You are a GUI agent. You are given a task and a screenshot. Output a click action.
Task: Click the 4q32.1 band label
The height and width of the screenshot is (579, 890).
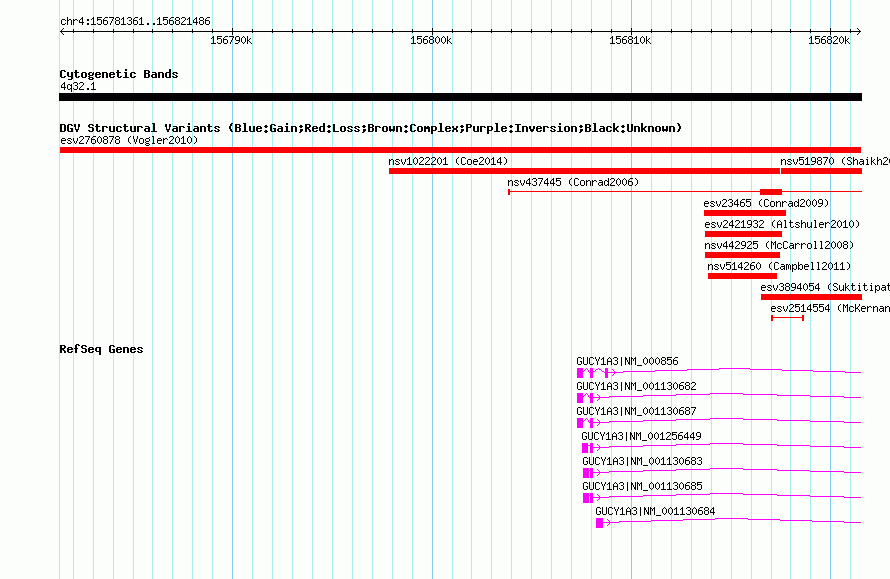pyautogui.click(x=78, y=86)
